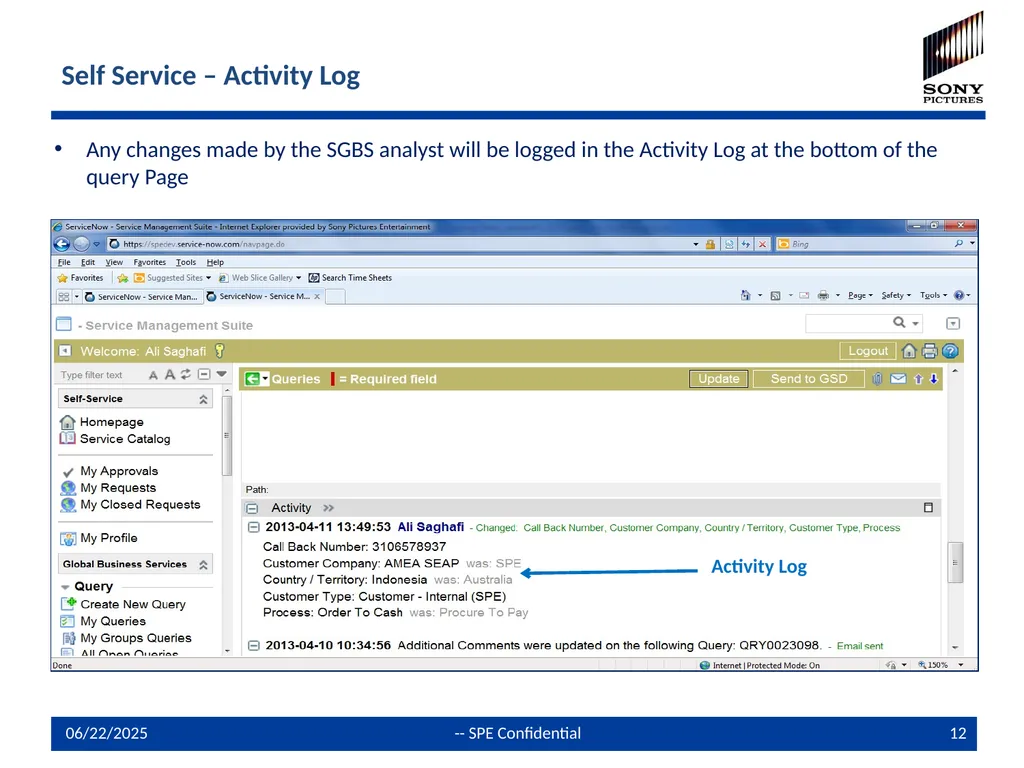Click IE command bar Home icon
Screen dimensions: 1024x768
tap(746, 296)
